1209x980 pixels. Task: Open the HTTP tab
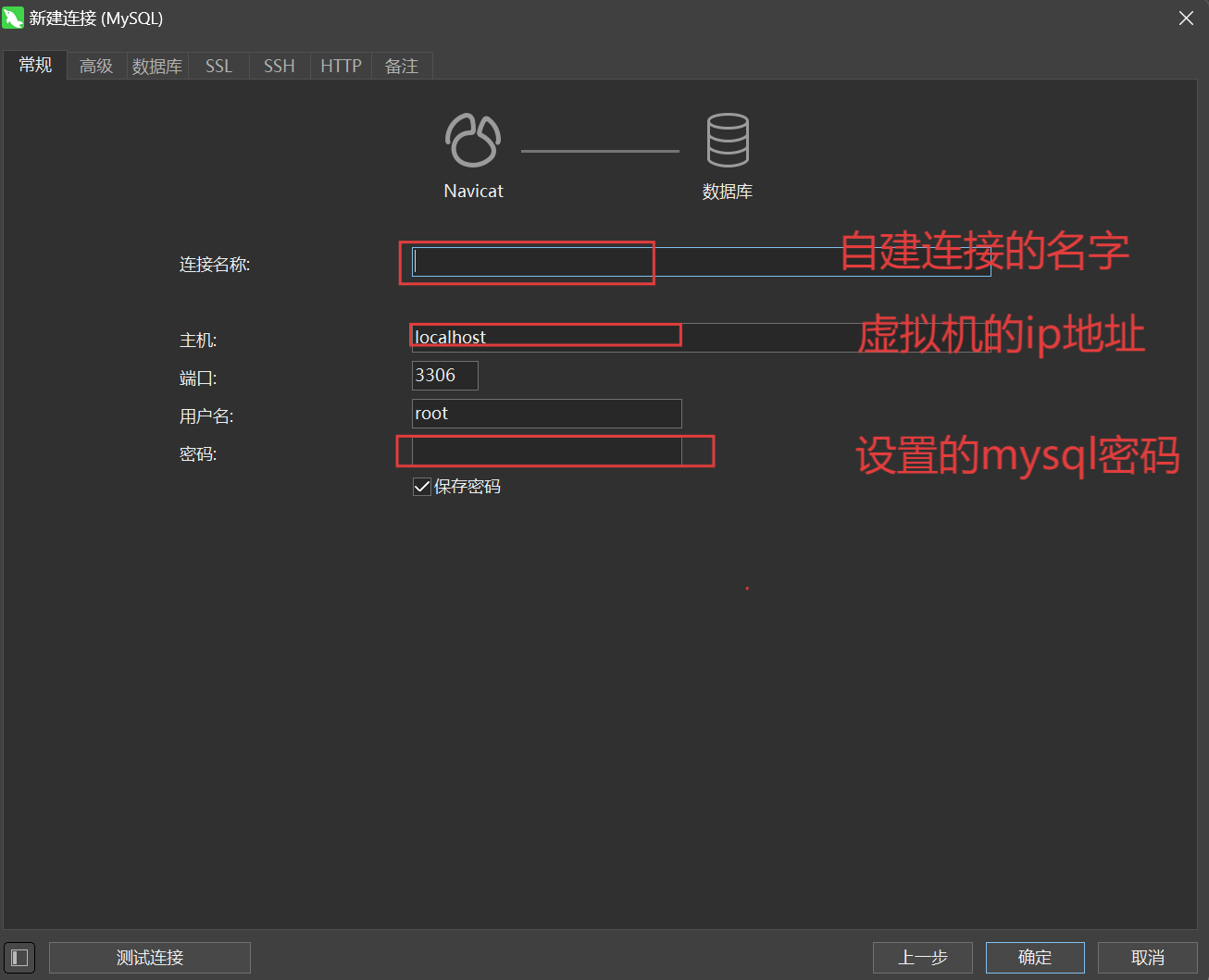tap(341, 66)
